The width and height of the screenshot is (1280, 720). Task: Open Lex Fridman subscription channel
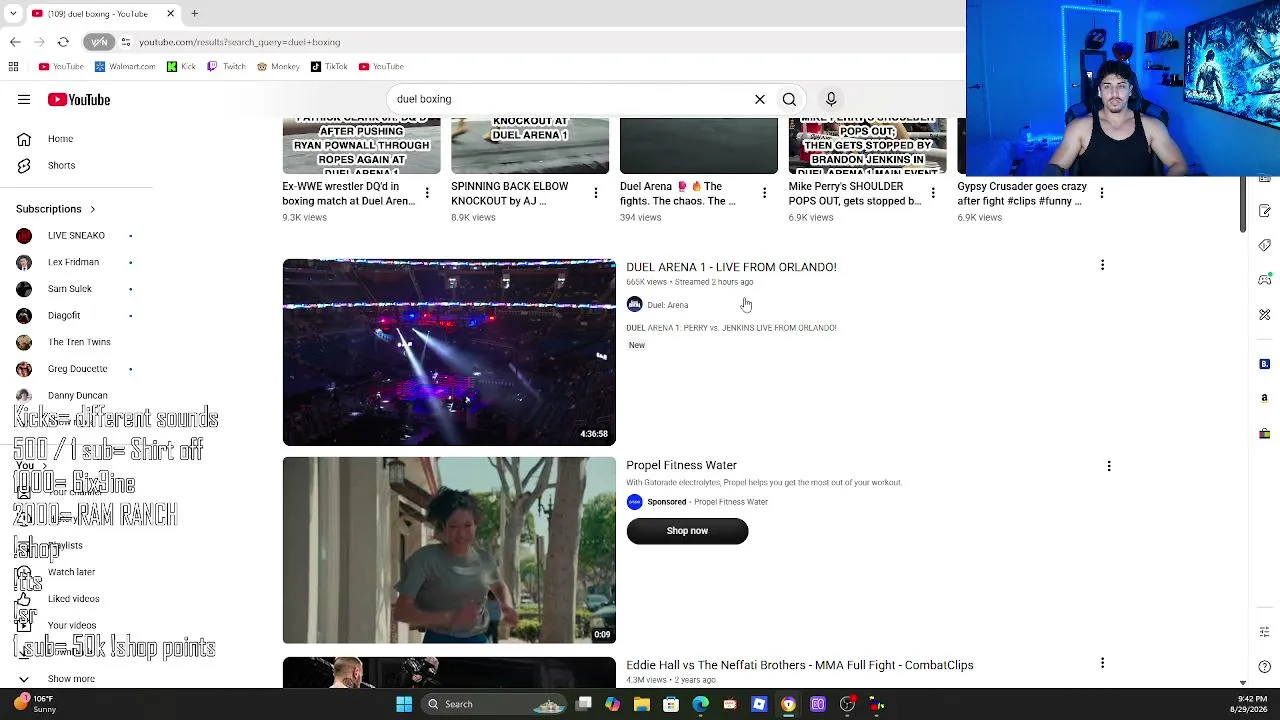[x=75, y=262]
